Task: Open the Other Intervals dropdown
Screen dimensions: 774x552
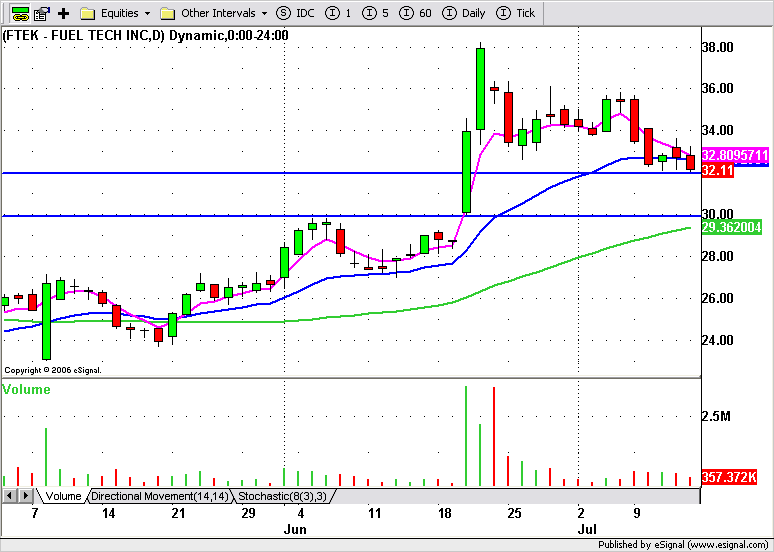Action: (265, 13)
